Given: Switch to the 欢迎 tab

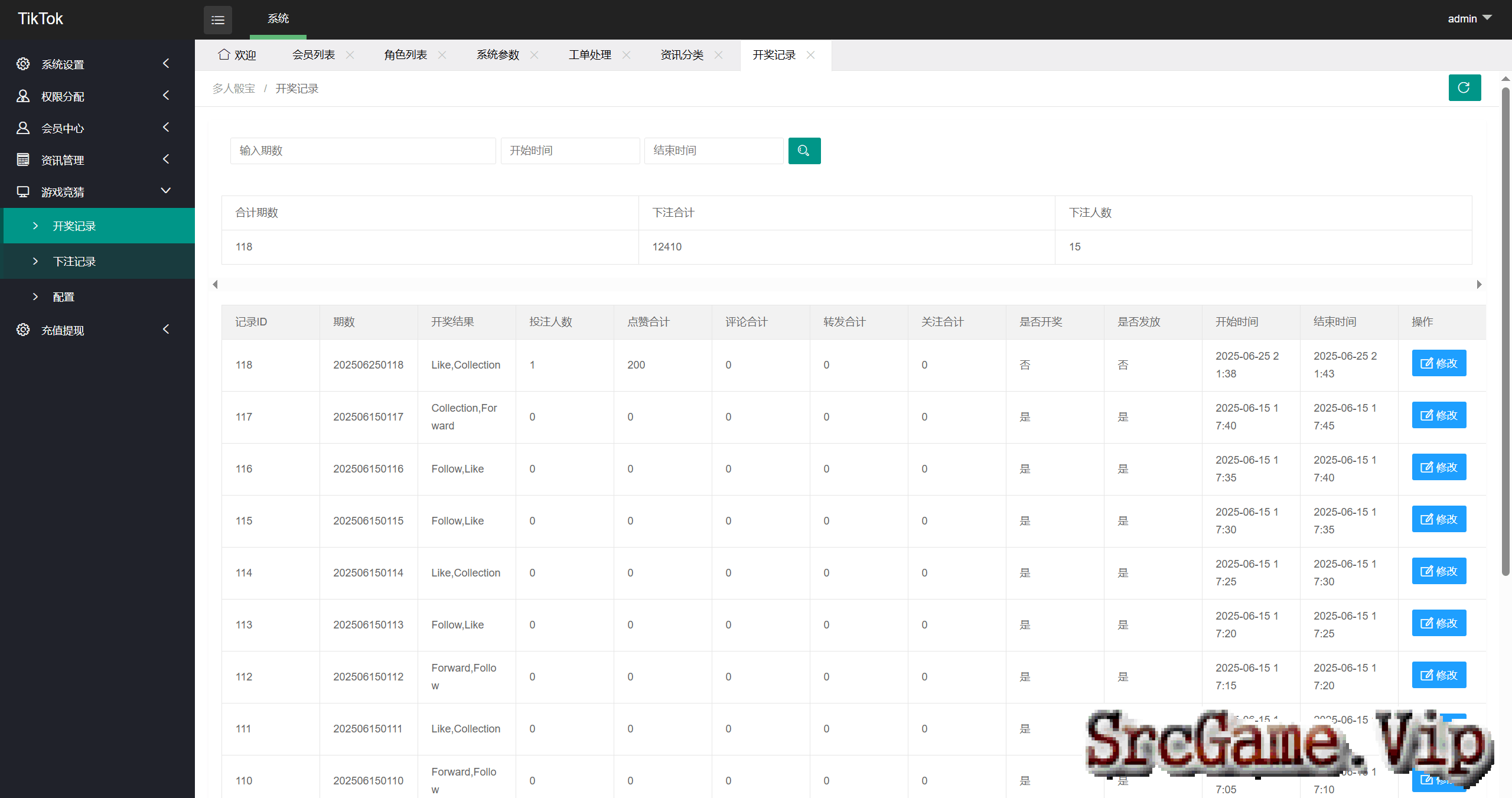Looking at the screenshot, I should click(x=237, y=55).
